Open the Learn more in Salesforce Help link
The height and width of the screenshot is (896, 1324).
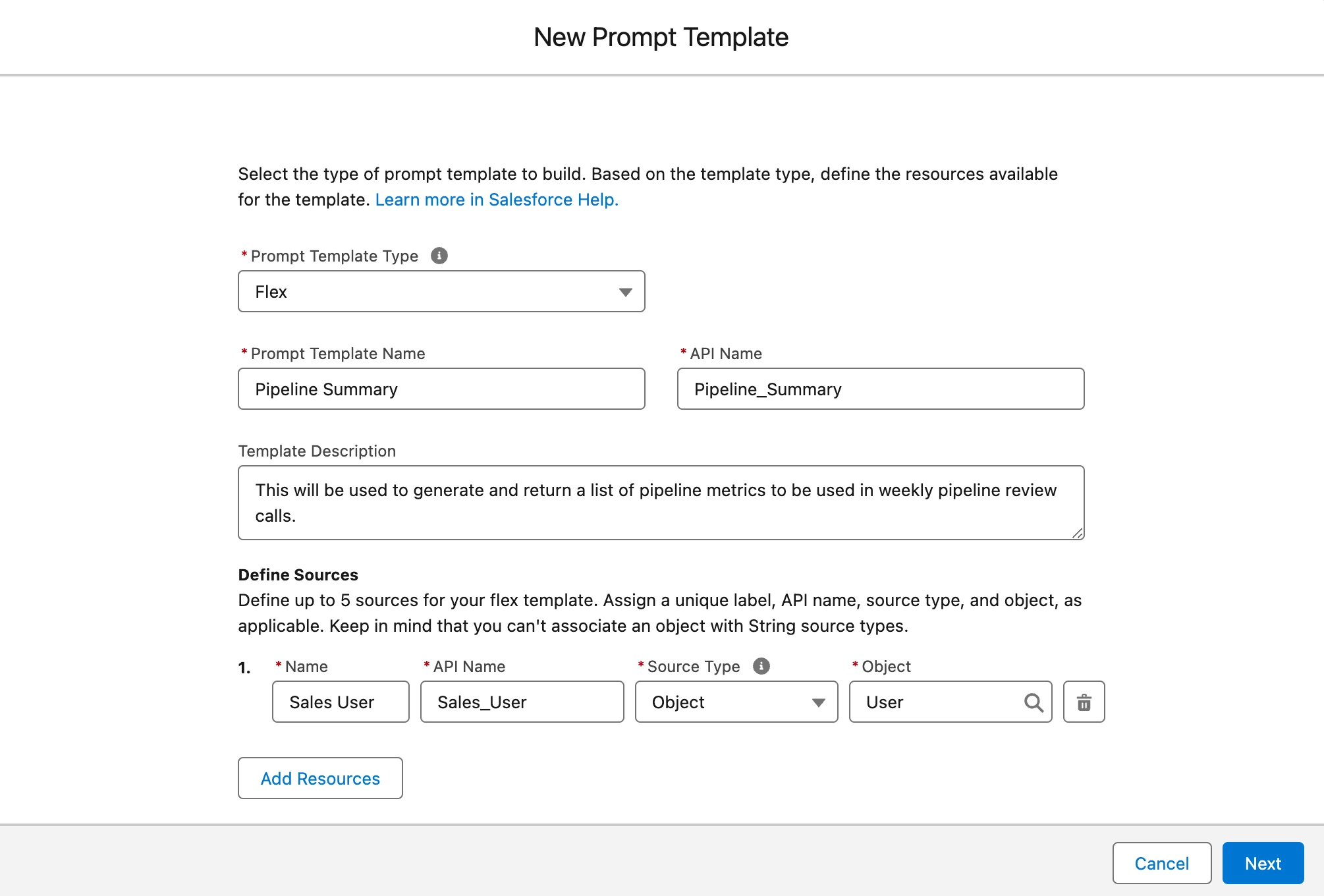497,200
